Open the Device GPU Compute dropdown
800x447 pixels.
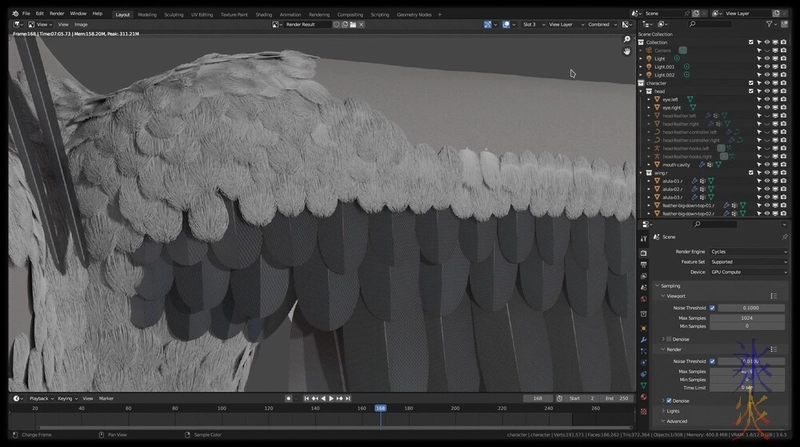(x=748, y=272)
